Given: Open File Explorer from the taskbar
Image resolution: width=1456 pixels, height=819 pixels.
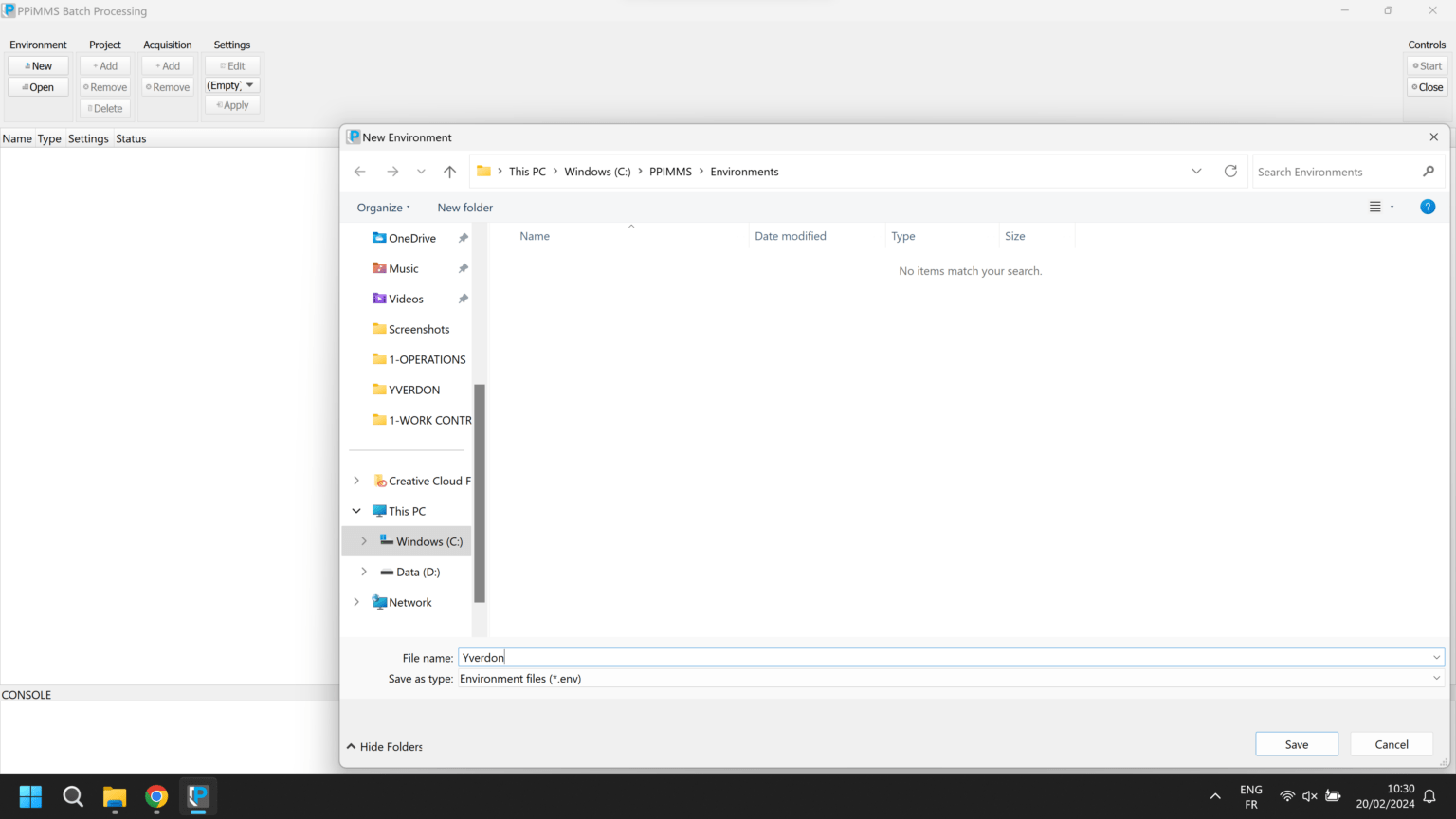Looking at the screenshot, I should click(x=115, y=796).
